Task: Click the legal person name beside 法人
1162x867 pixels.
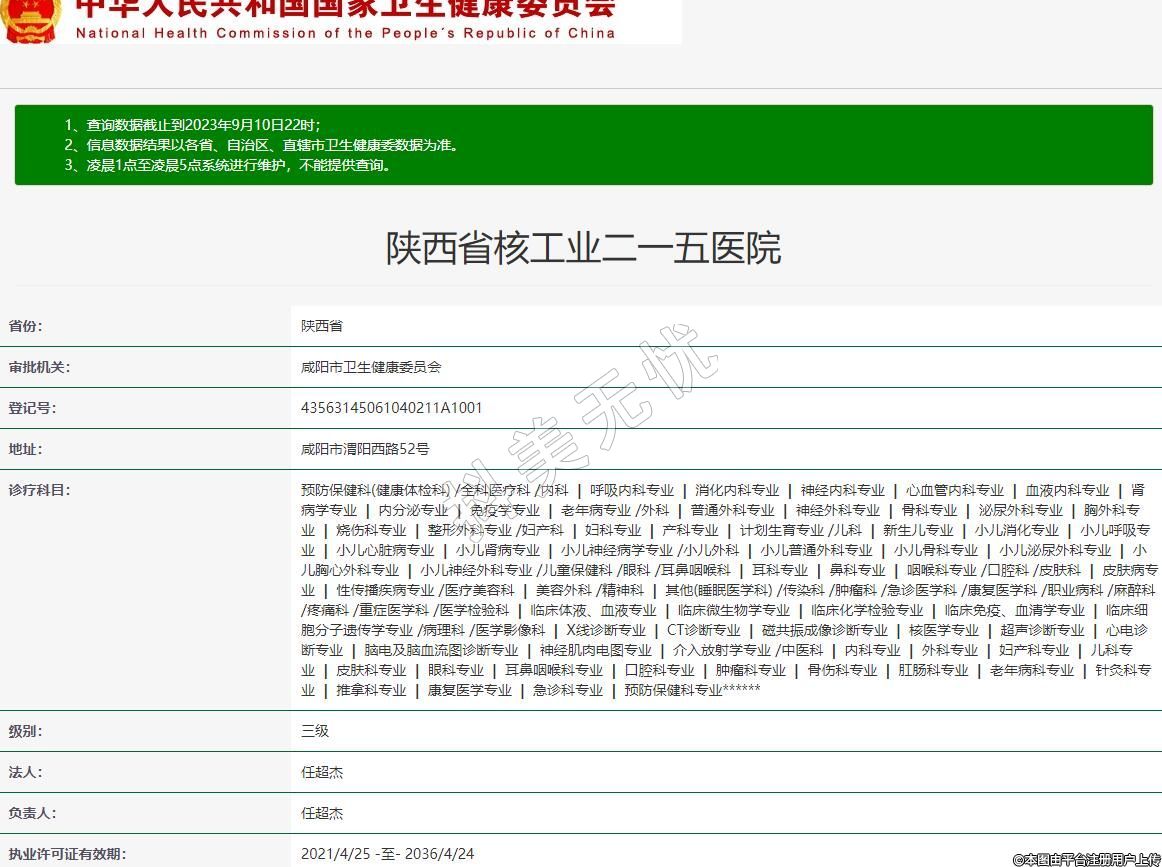Action: 322,772
